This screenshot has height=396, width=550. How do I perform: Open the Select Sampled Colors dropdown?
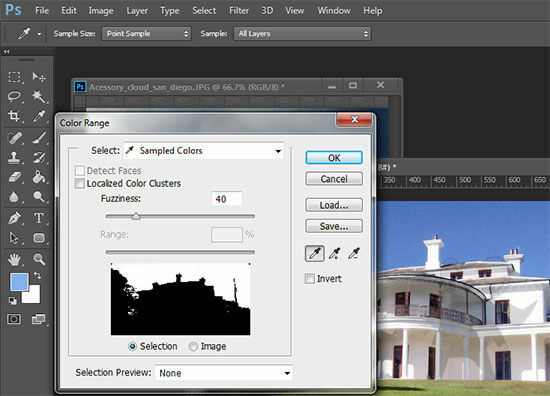(x=203, y=151)
